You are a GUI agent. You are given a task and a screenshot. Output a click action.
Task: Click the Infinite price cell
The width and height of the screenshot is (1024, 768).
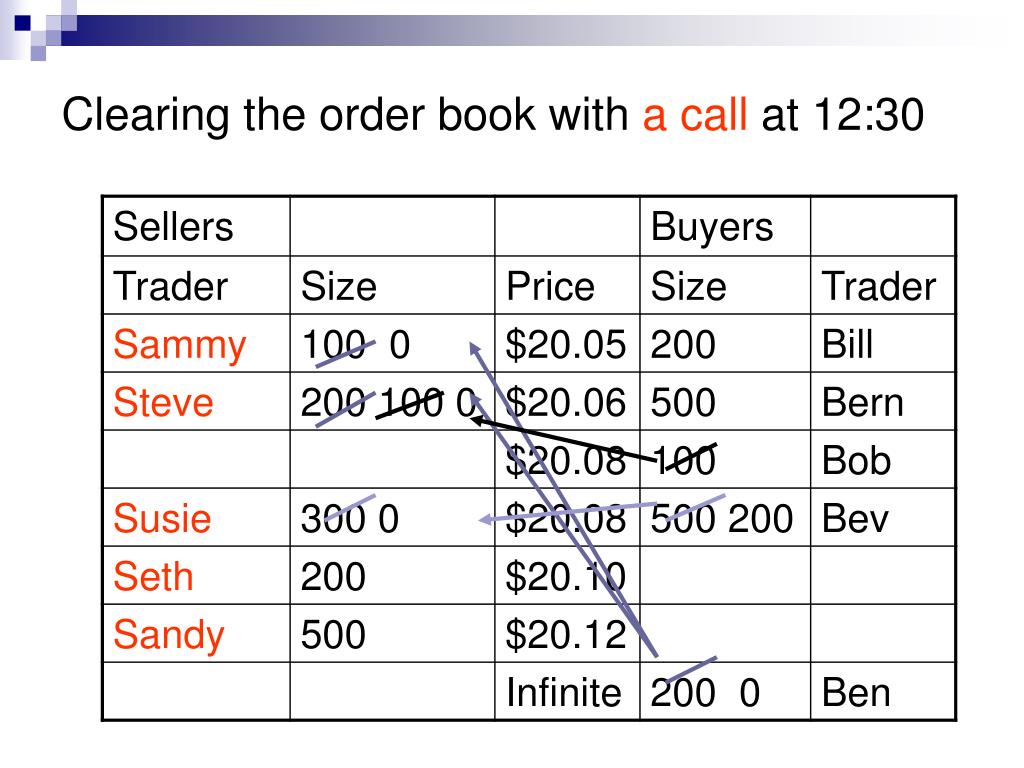click(567, 692)
